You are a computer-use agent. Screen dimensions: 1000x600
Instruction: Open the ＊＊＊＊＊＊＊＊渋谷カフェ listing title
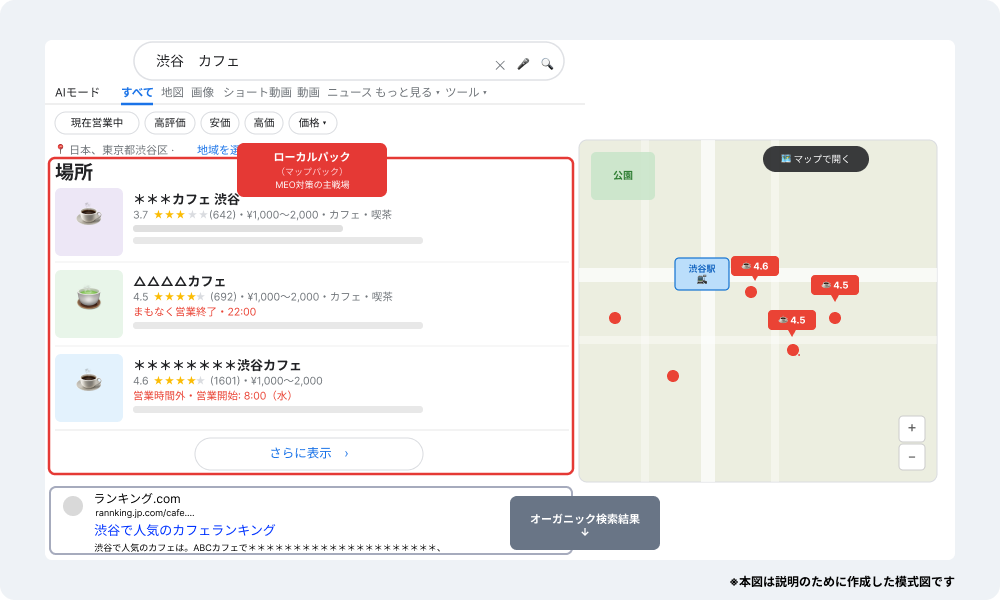tap(217, 365)
